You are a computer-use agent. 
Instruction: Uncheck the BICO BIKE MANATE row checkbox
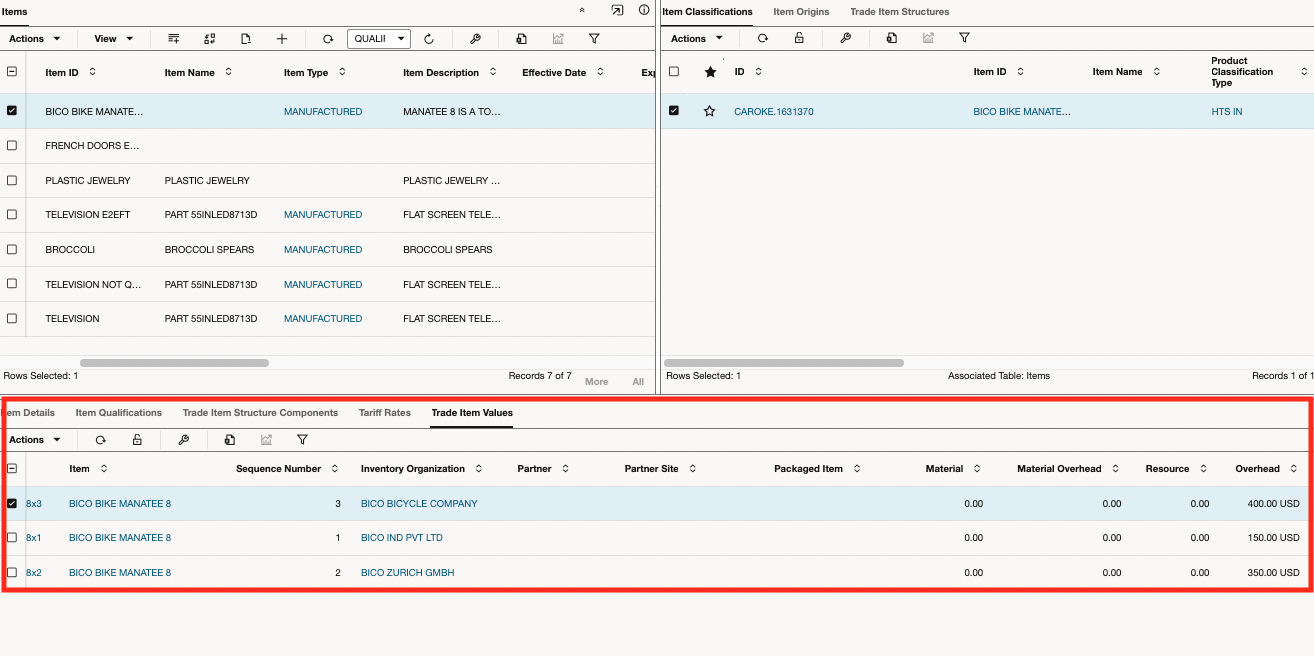point(12,111)
